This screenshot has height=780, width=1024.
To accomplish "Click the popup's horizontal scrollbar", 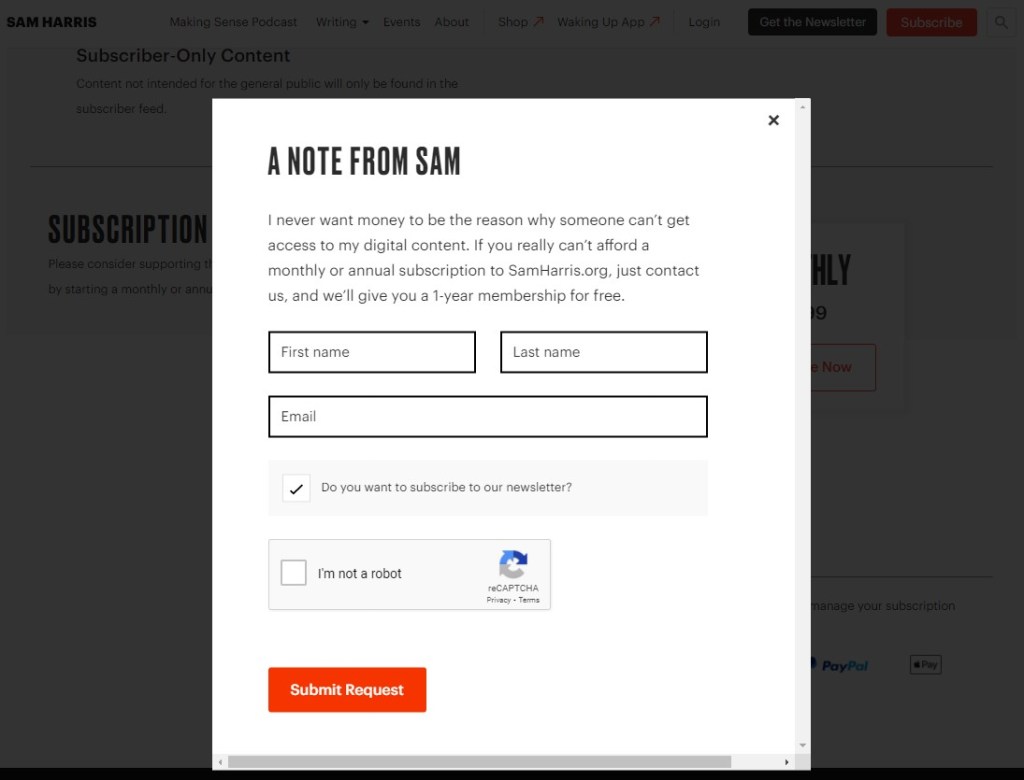I will [x=479, y=762].
